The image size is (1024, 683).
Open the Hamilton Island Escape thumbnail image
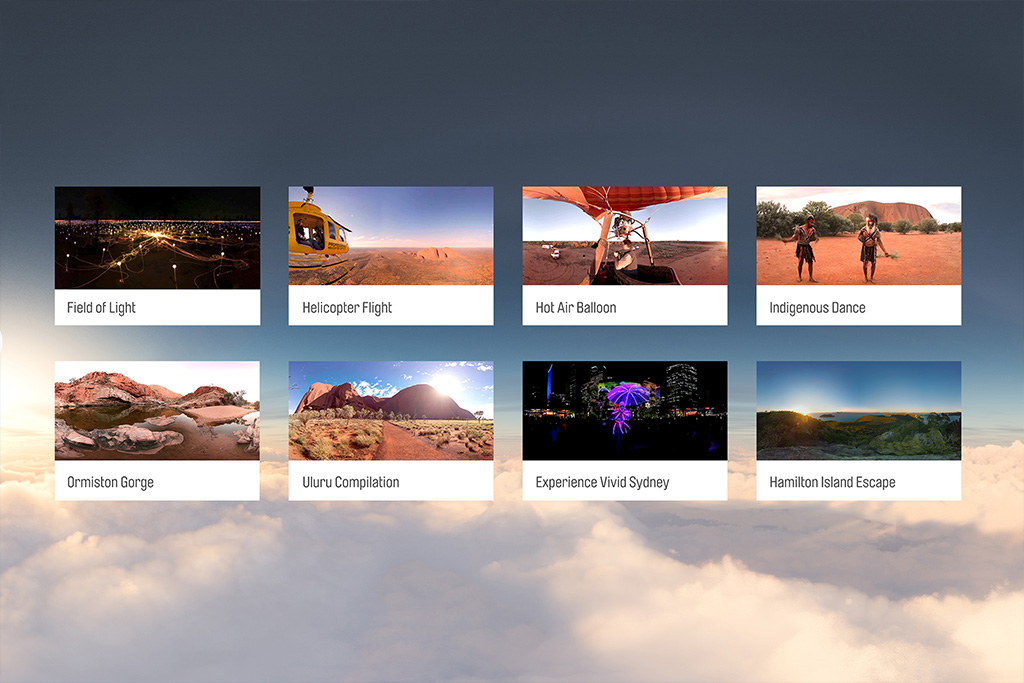(x=859, y=411)
